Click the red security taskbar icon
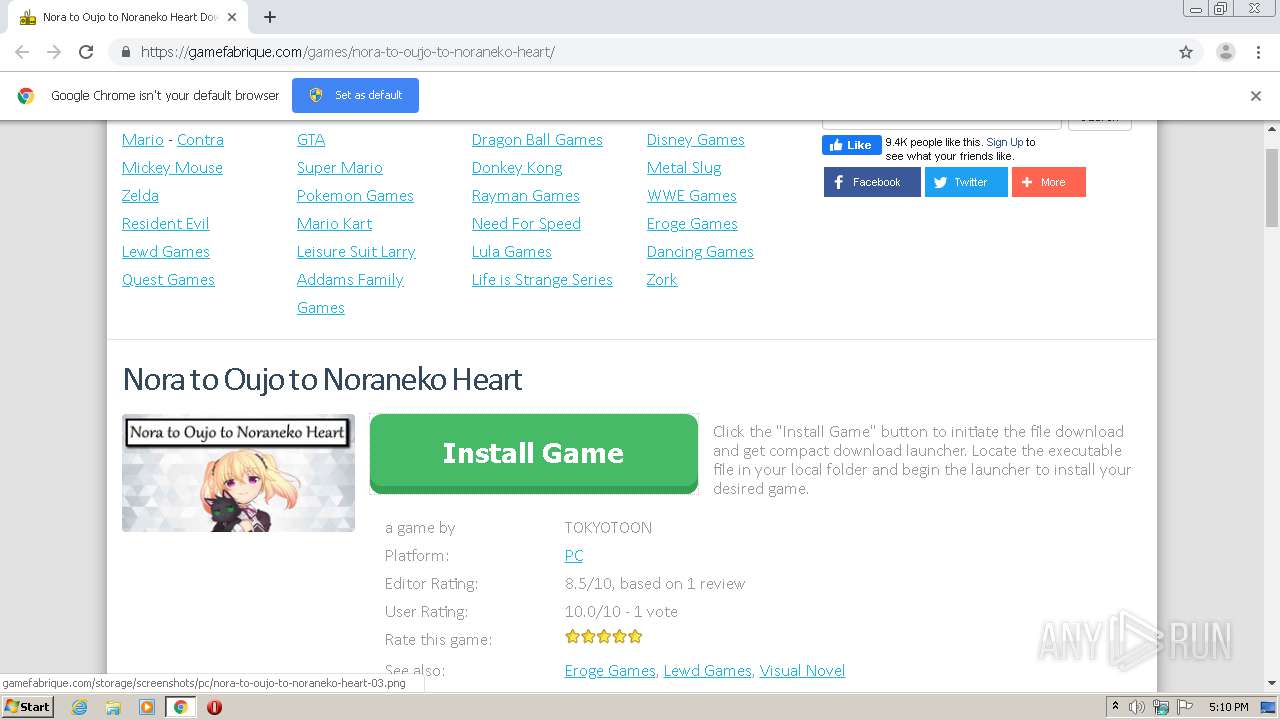 (x=214, y=707)
